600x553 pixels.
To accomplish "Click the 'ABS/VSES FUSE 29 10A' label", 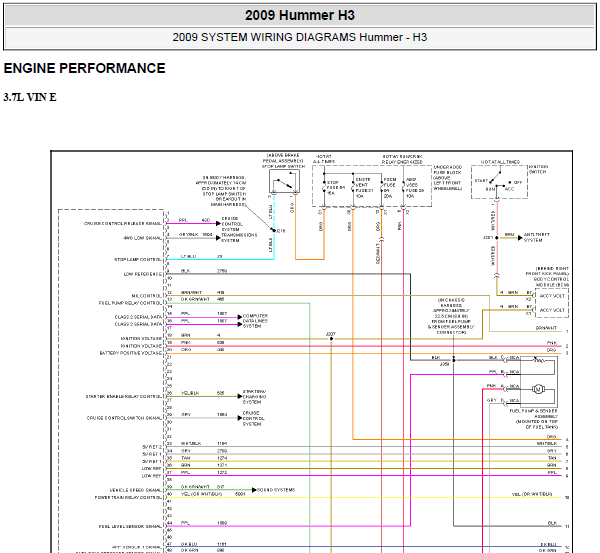I will [415, 188].
